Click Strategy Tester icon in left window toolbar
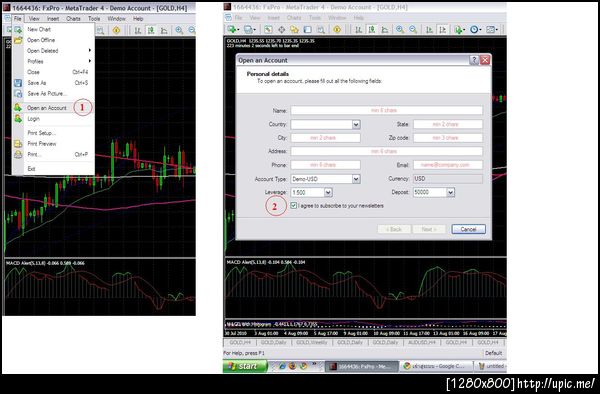Viewport: 600px width, 394px height. coord(100,30)
